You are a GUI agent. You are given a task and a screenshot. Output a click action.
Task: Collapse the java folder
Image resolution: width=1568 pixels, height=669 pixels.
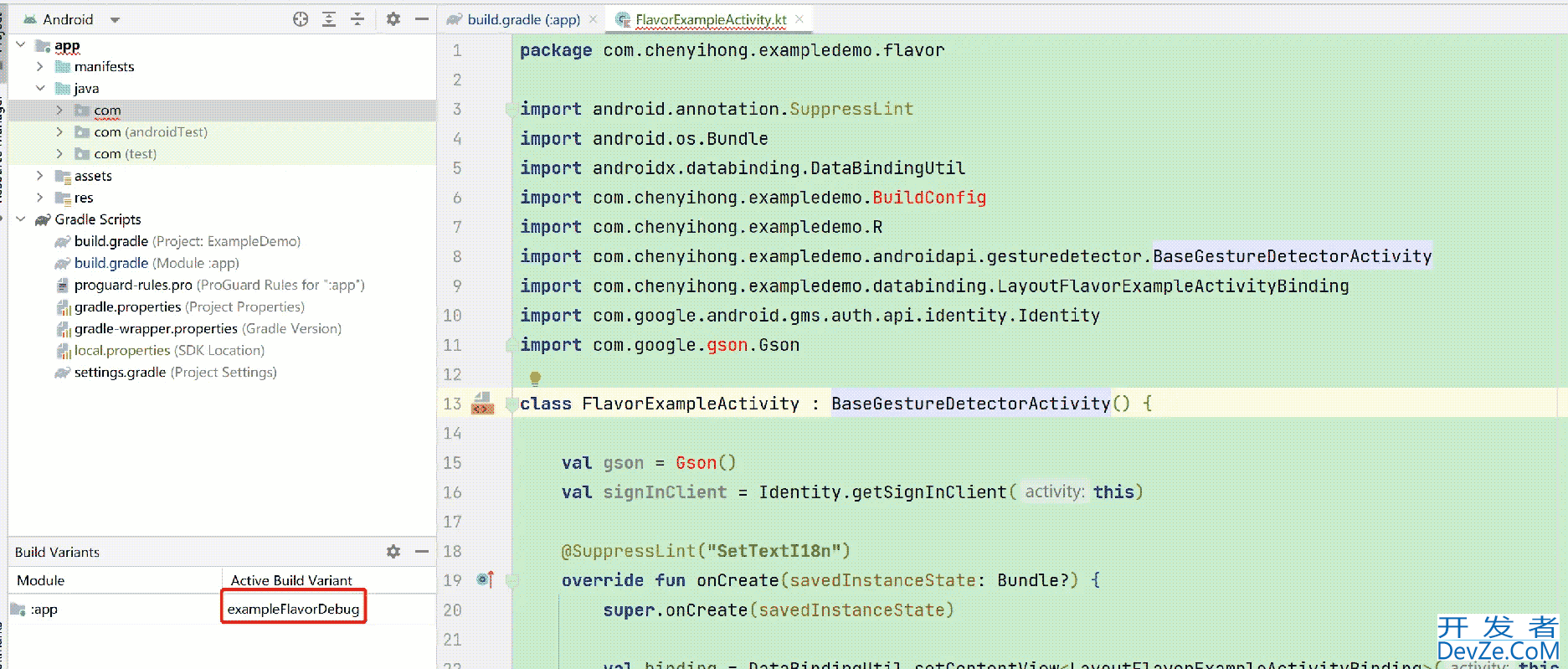(39, 88)
